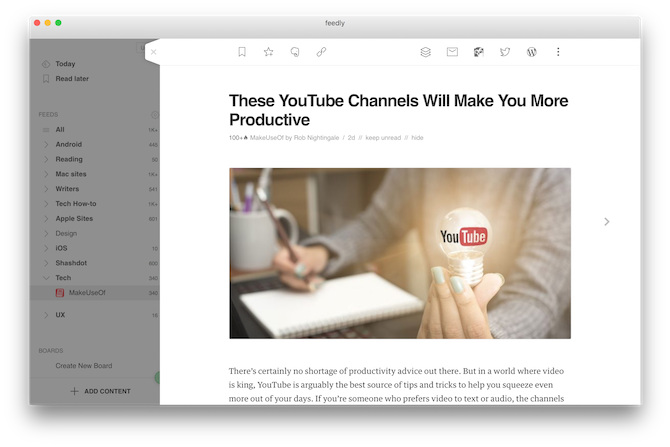Select the All feeds row

point(94,129)
